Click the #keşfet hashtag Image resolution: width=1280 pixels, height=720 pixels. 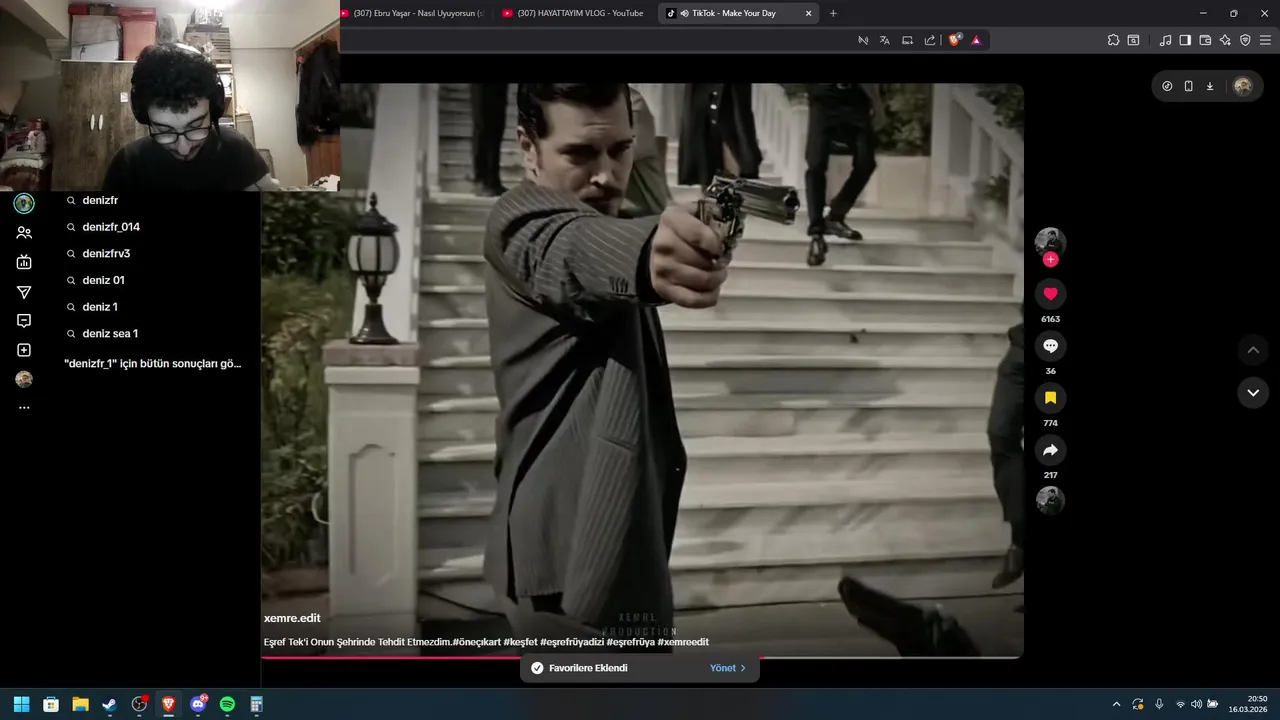(520, 642)
